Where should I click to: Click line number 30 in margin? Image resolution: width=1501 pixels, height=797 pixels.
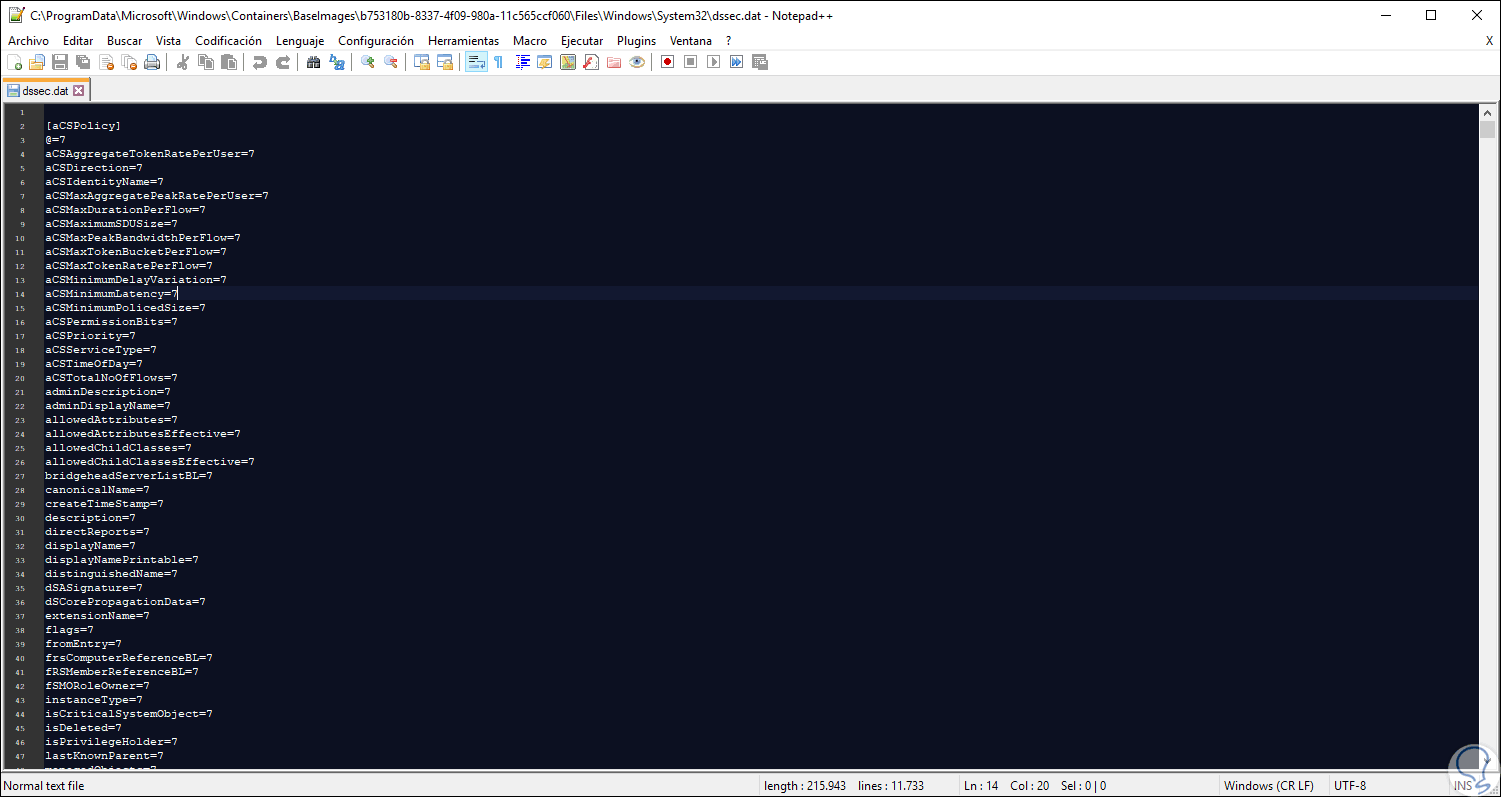(x=20, y=518)
